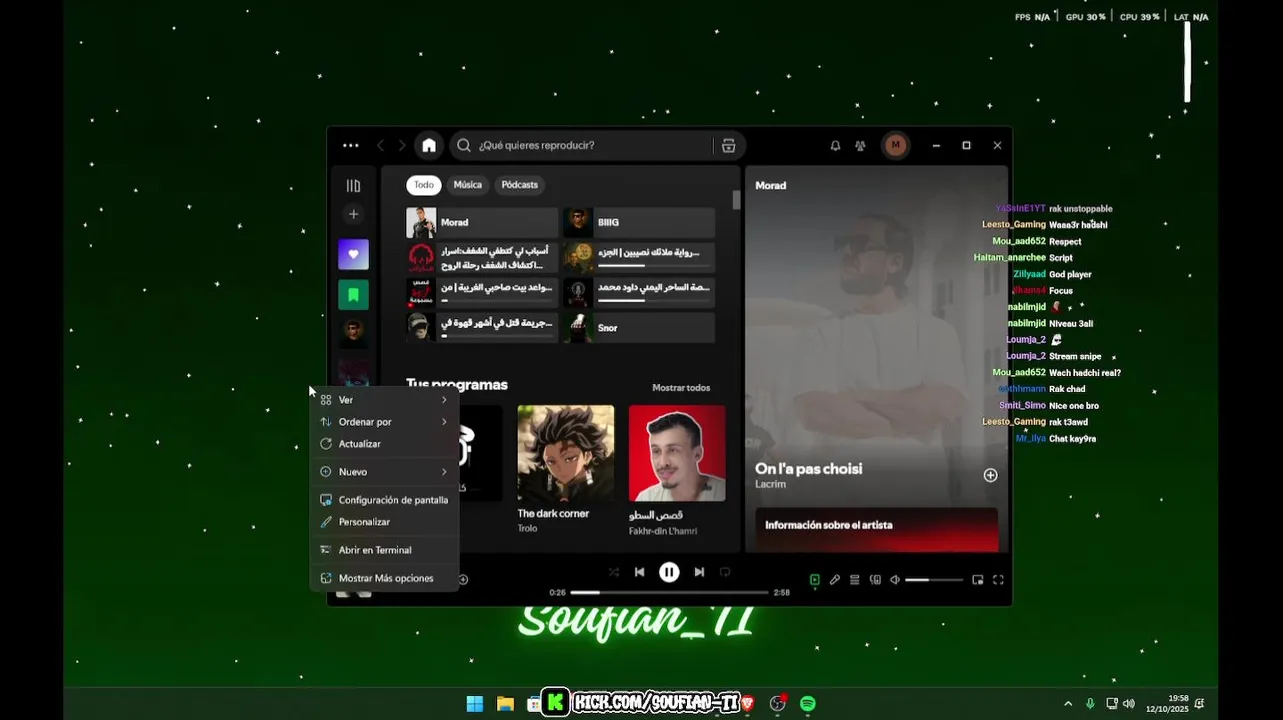Show hidden system tray icons
Viewport: 1283px width, 720px height.
tap(1068, 704)
